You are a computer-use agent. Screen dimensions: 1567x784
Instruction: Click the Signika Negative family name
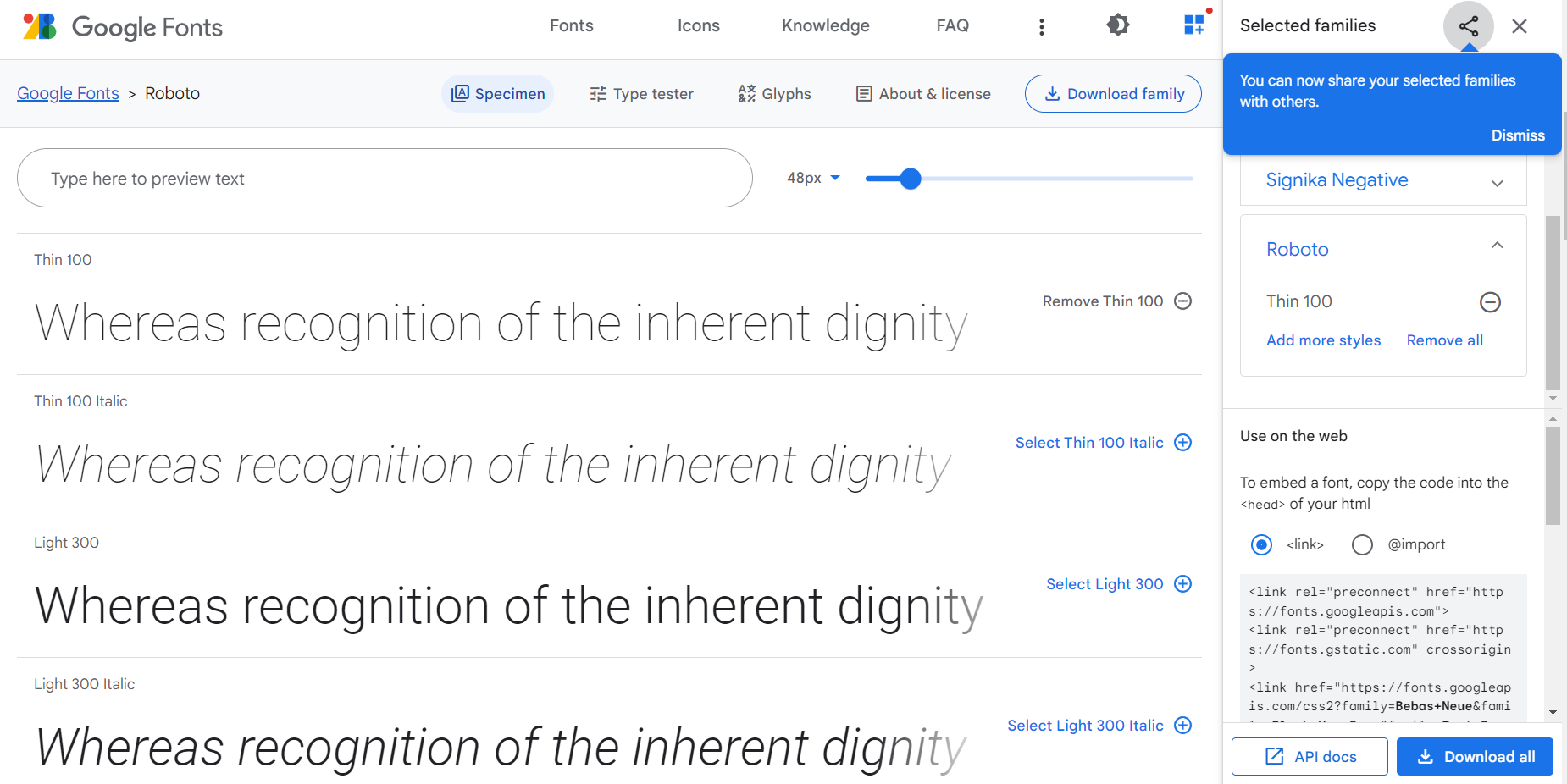pos(1337,180)
